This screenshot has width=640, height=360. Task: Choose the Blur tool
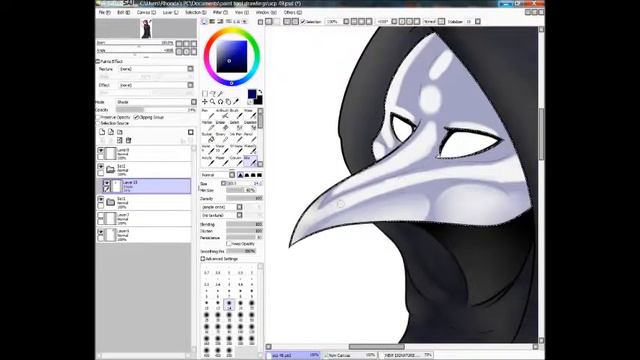tap(250, 161)
